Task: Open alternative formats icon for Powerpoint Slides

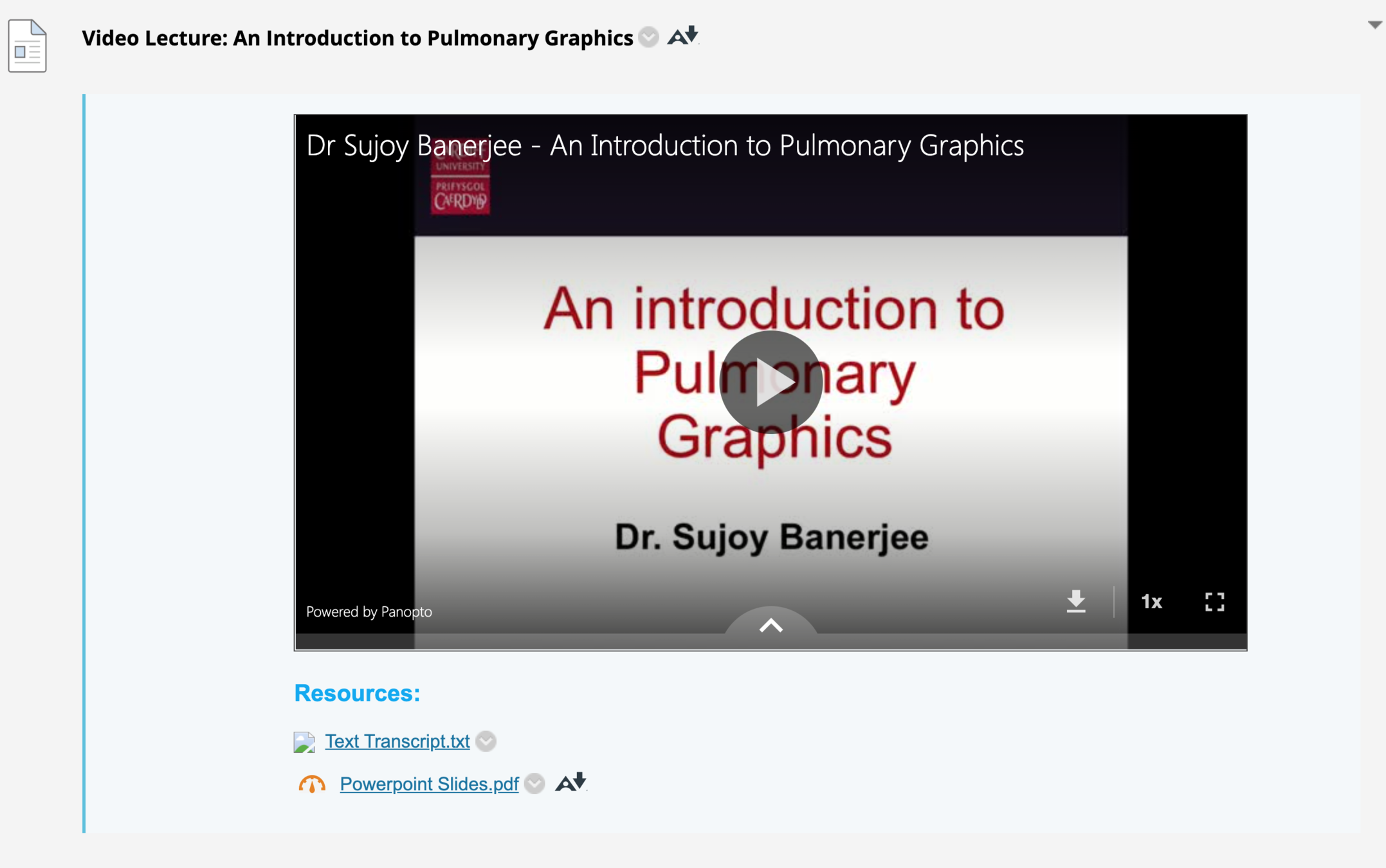Action: pos(570,782)
